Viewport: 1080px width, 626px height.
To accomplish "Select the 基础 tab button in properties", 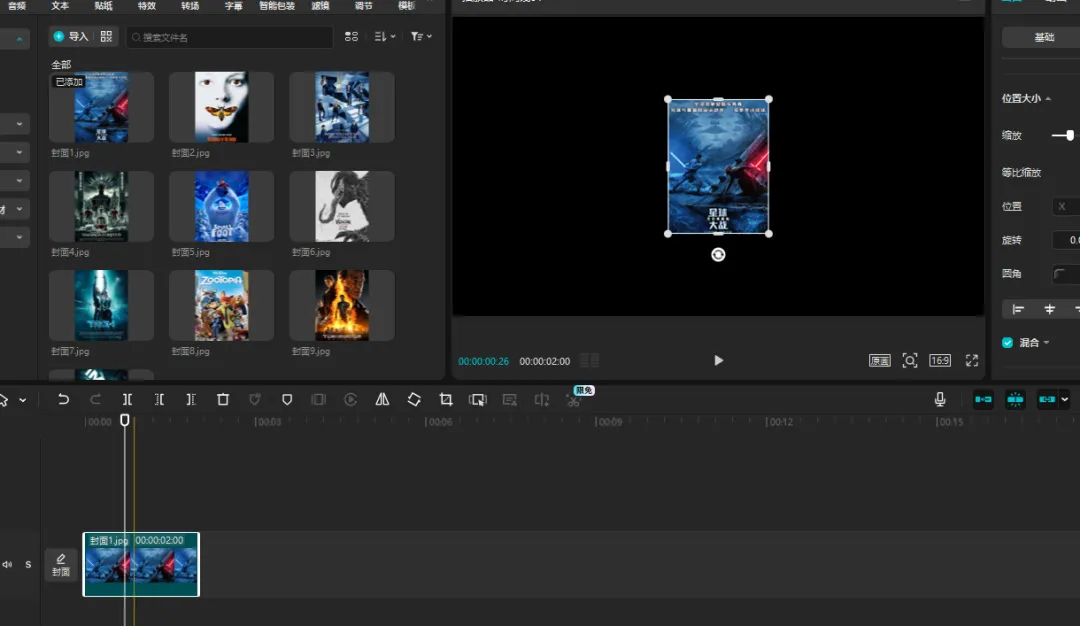I will coord(1043,37).
